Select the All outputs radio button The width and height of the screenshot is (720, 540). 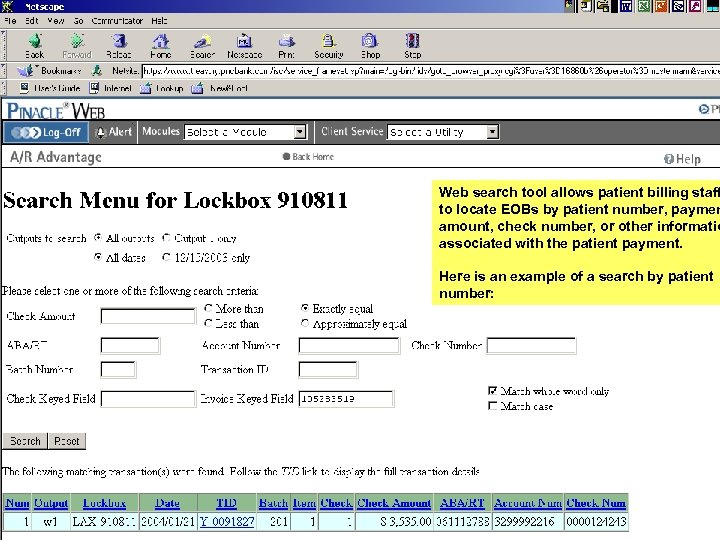click(98, 237)
